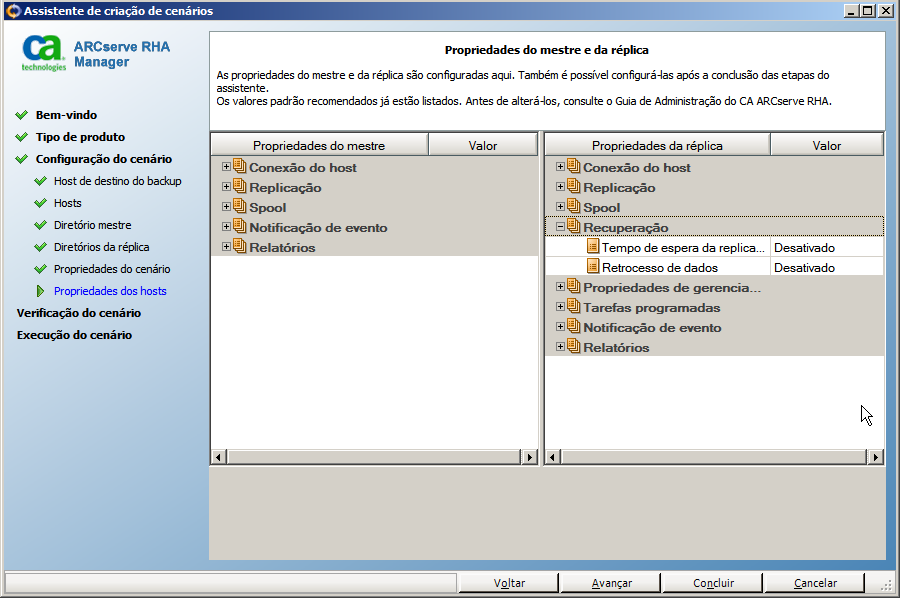Go to Diretórios da réplica step
This screenshot has width=900, height=598.
(101, 247)
